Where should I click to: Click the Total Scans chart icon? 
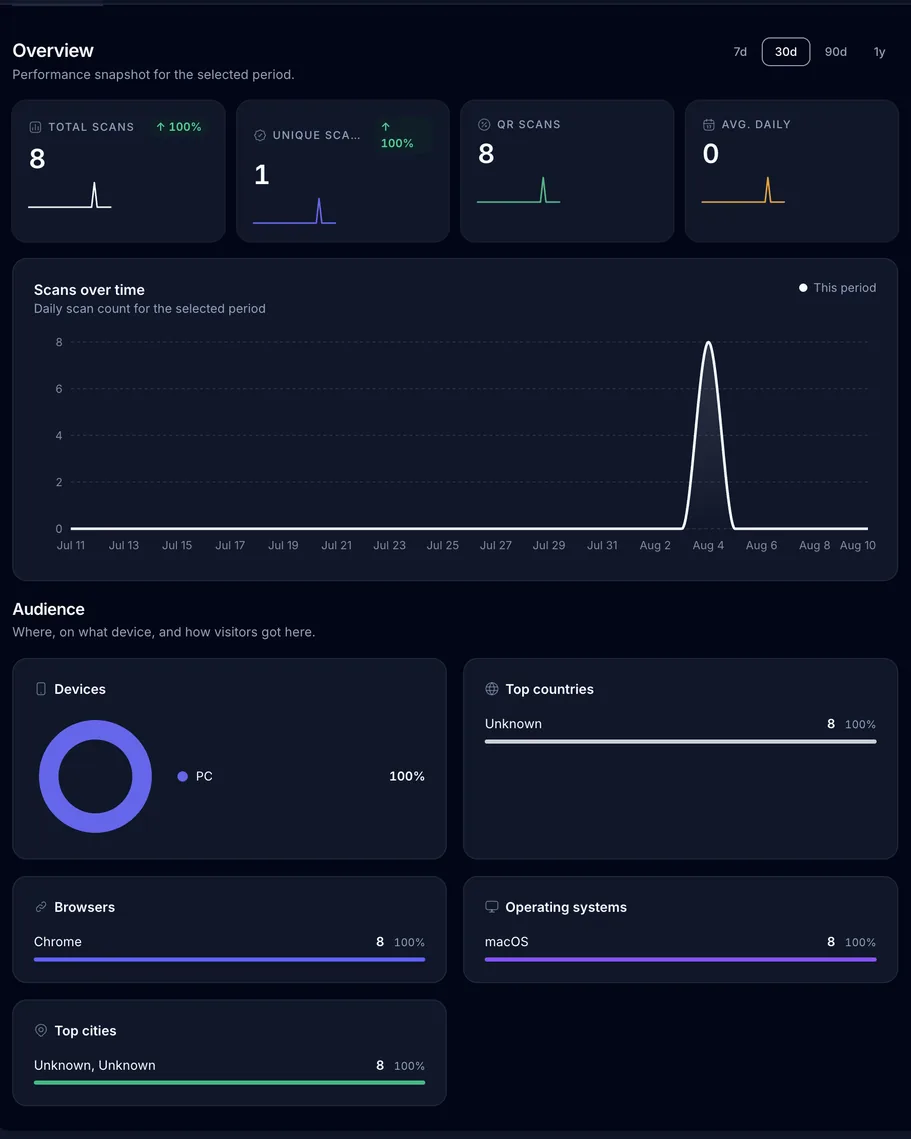(35, 127)
